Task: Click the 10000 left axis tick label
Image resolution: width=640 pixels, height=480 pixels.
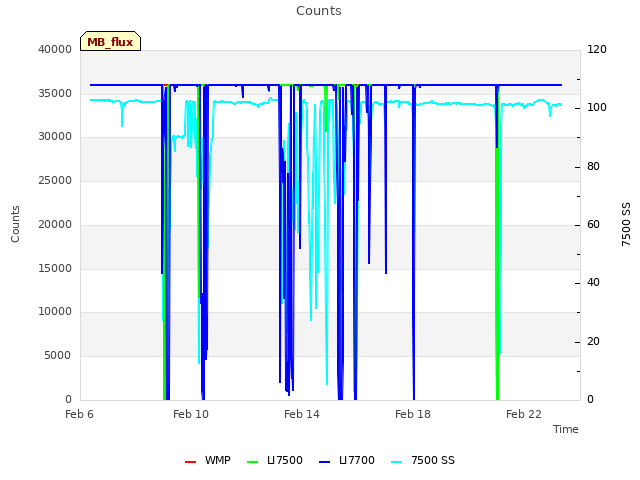Action: (x=55, y=312)
